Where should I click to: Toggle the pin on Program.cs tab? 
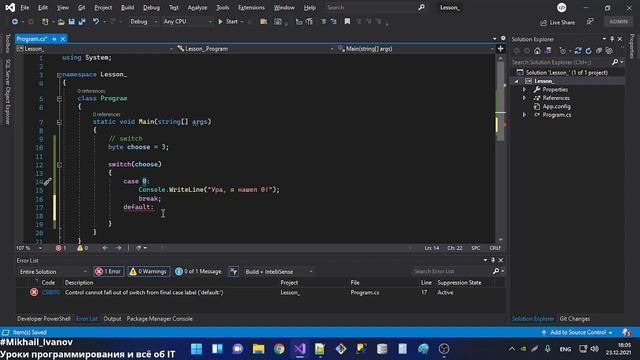click(x=54, y=39)
